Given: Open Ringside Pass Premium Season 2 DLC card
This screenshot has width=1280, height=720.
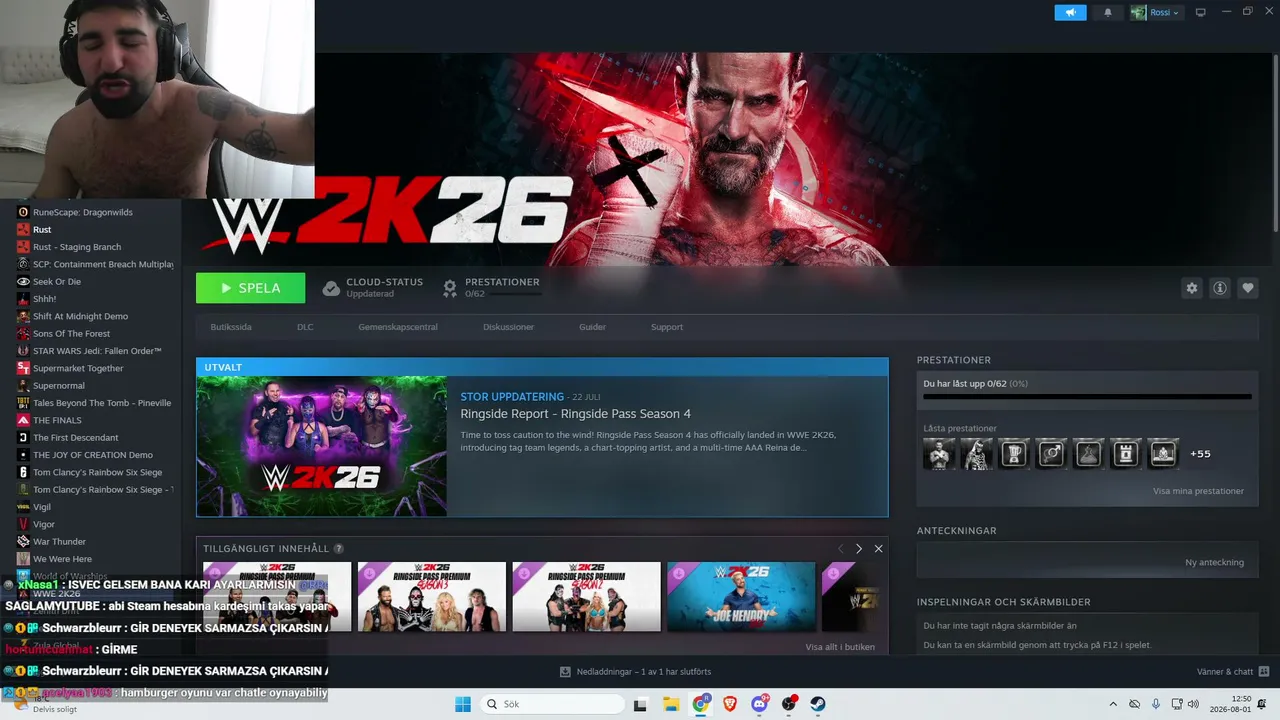Looking at the screenshot, I should pyautogui.click(x=587, y=597).
